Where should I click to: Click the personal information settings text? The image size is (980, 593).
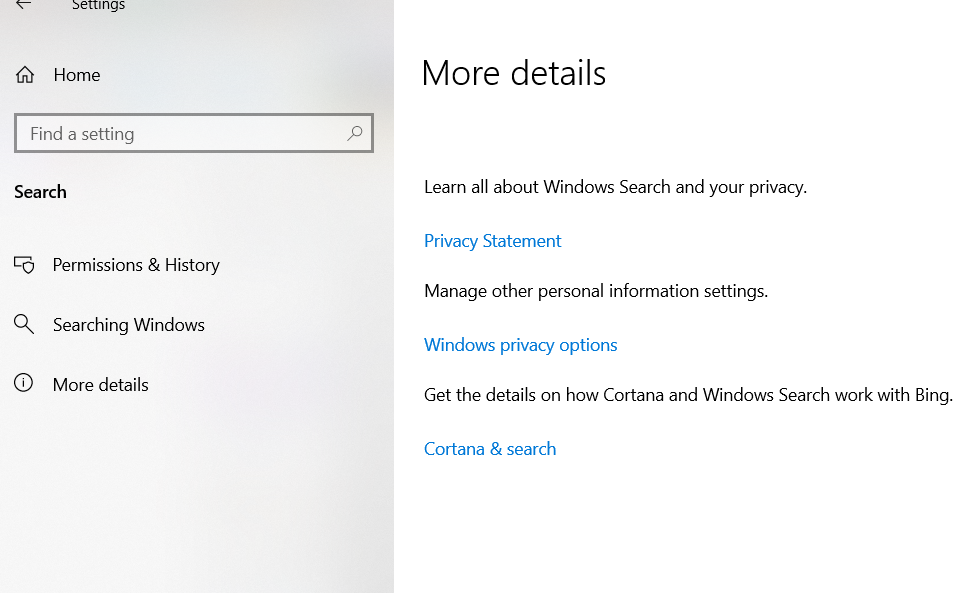tap(596, 291)
